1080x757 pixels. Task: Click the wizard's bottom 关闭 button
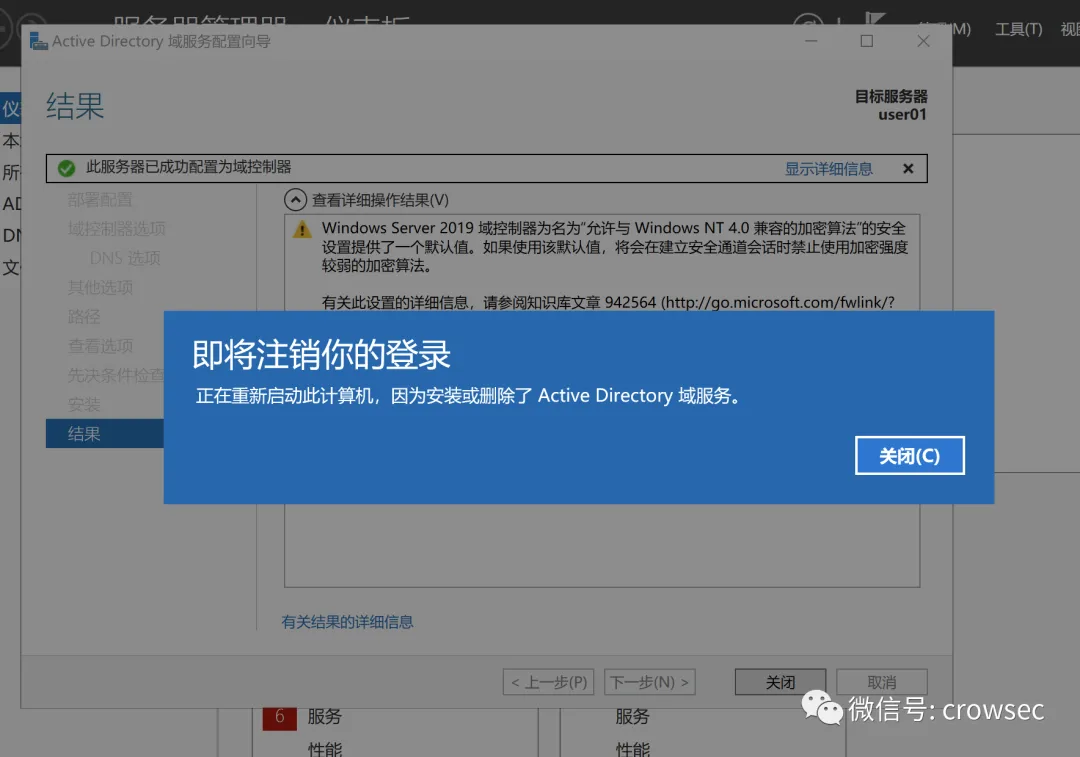point(780,682)
